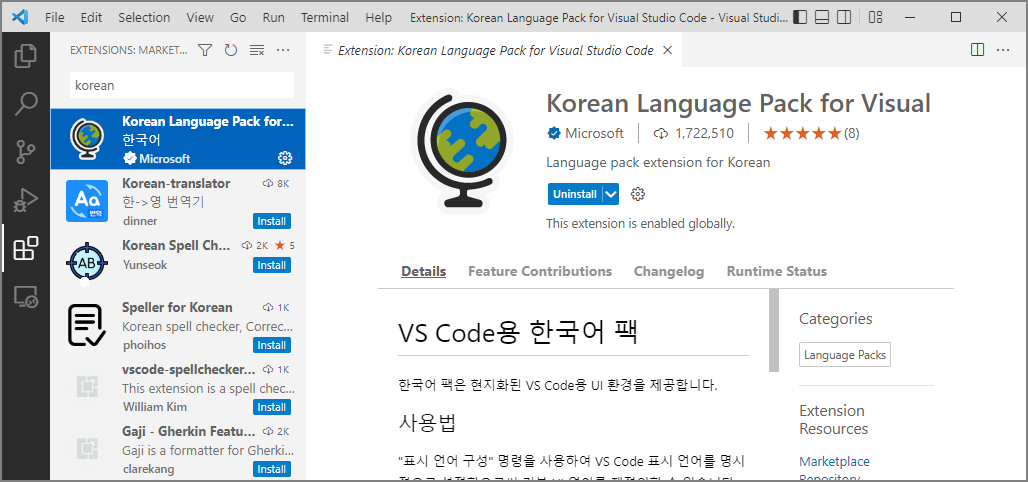Open the File menu
The image size is (1028, 482).
54,18
